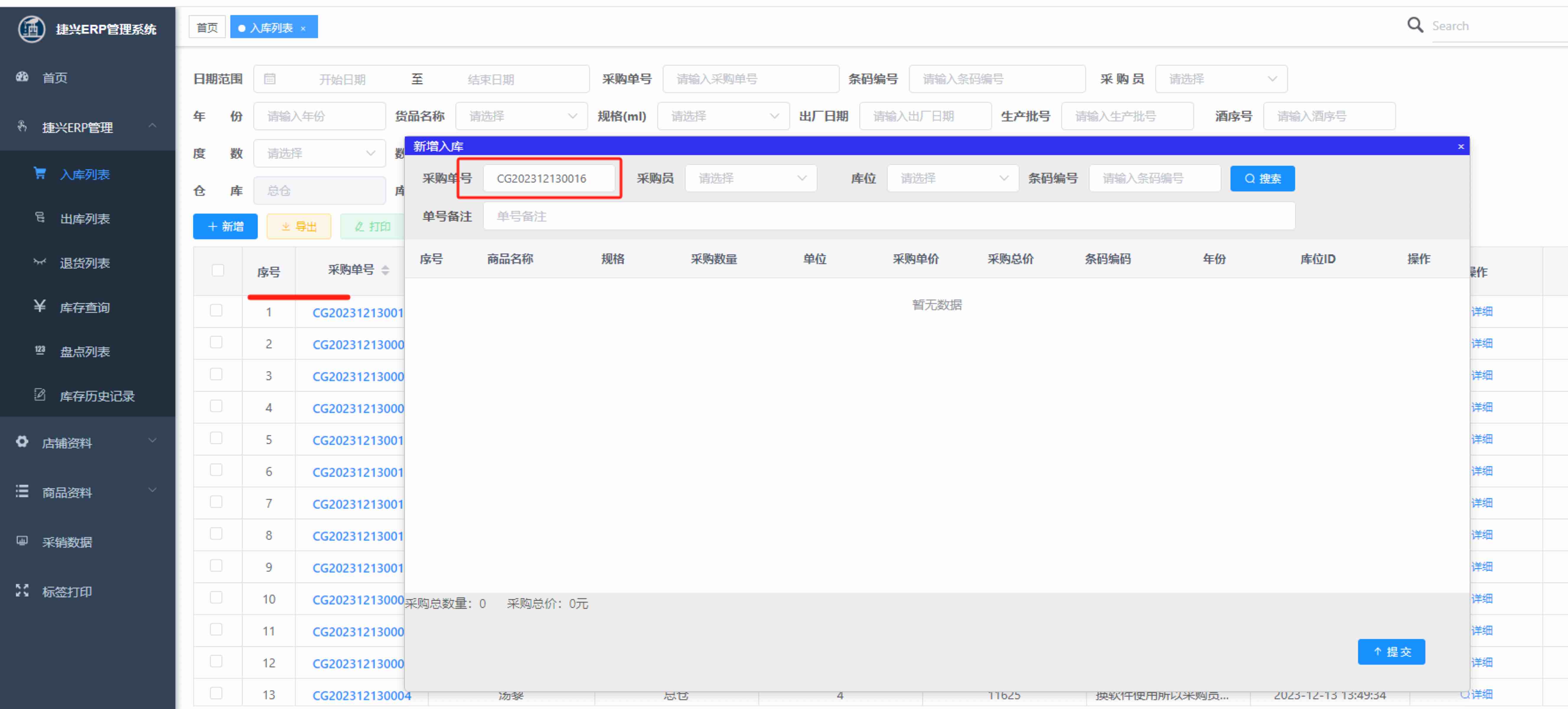1568x709 pixels.
Task: Click the 退货列表 sidebar icon
Action: [40, 262]
